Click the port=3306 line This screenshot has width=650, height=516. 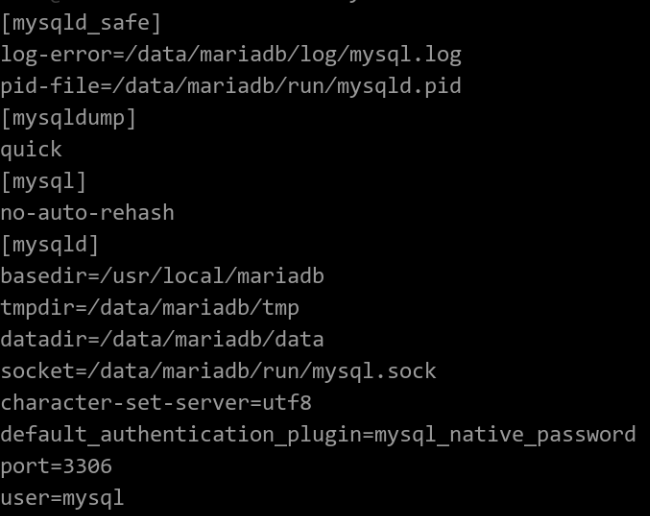pos(56,467)
